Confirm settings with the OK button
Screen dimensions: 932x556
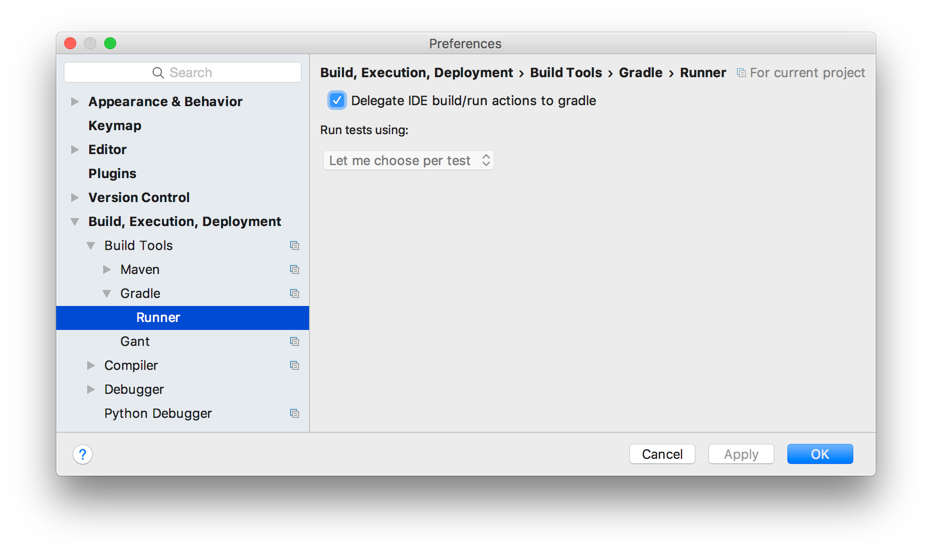820,454
